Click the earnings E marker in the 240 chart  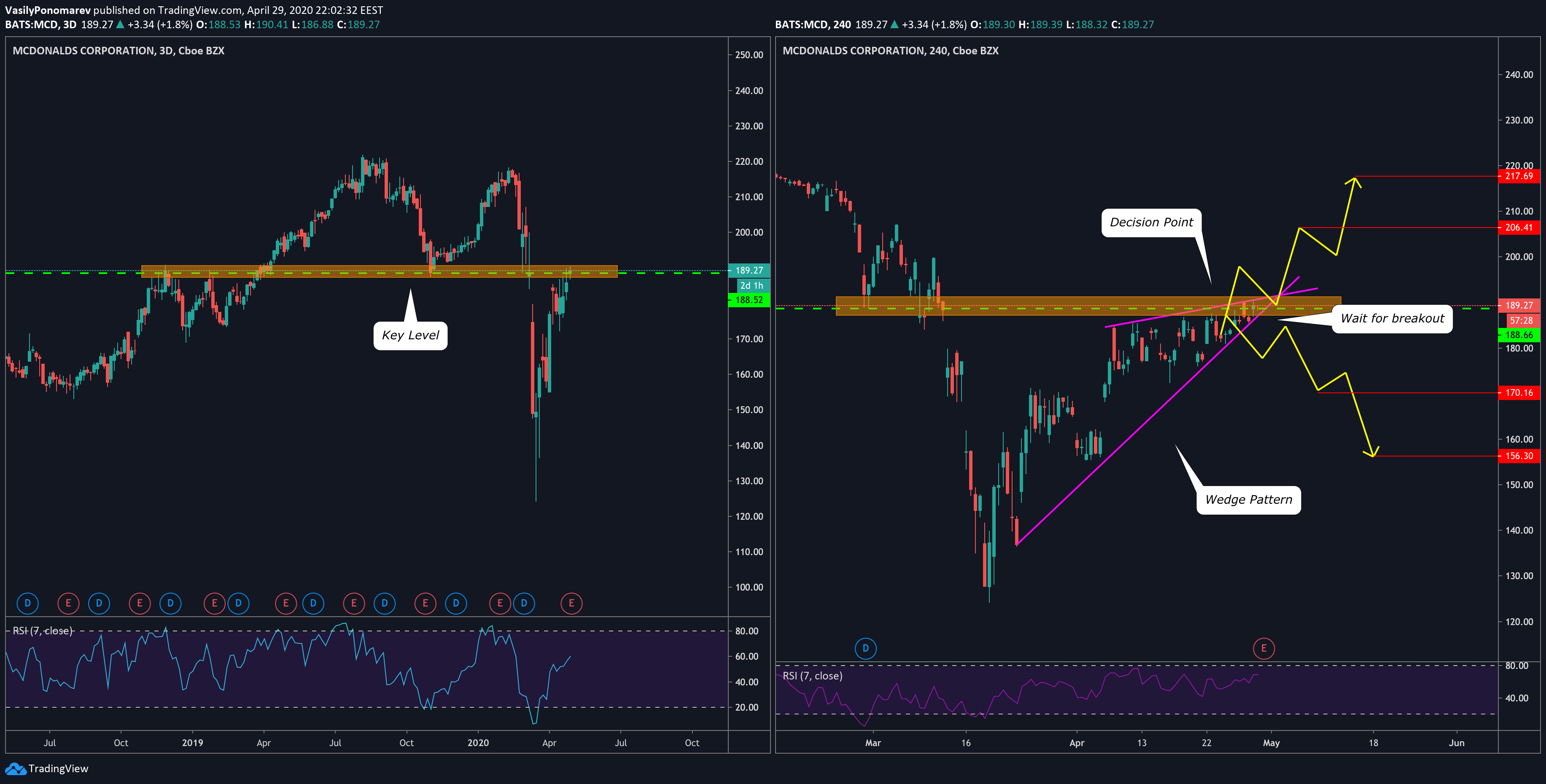1264,648
